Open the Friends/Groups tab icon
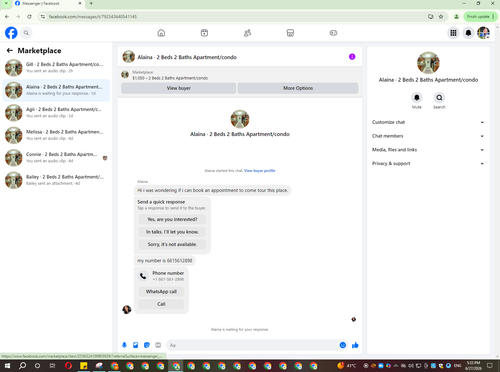 tap(247, 33)
